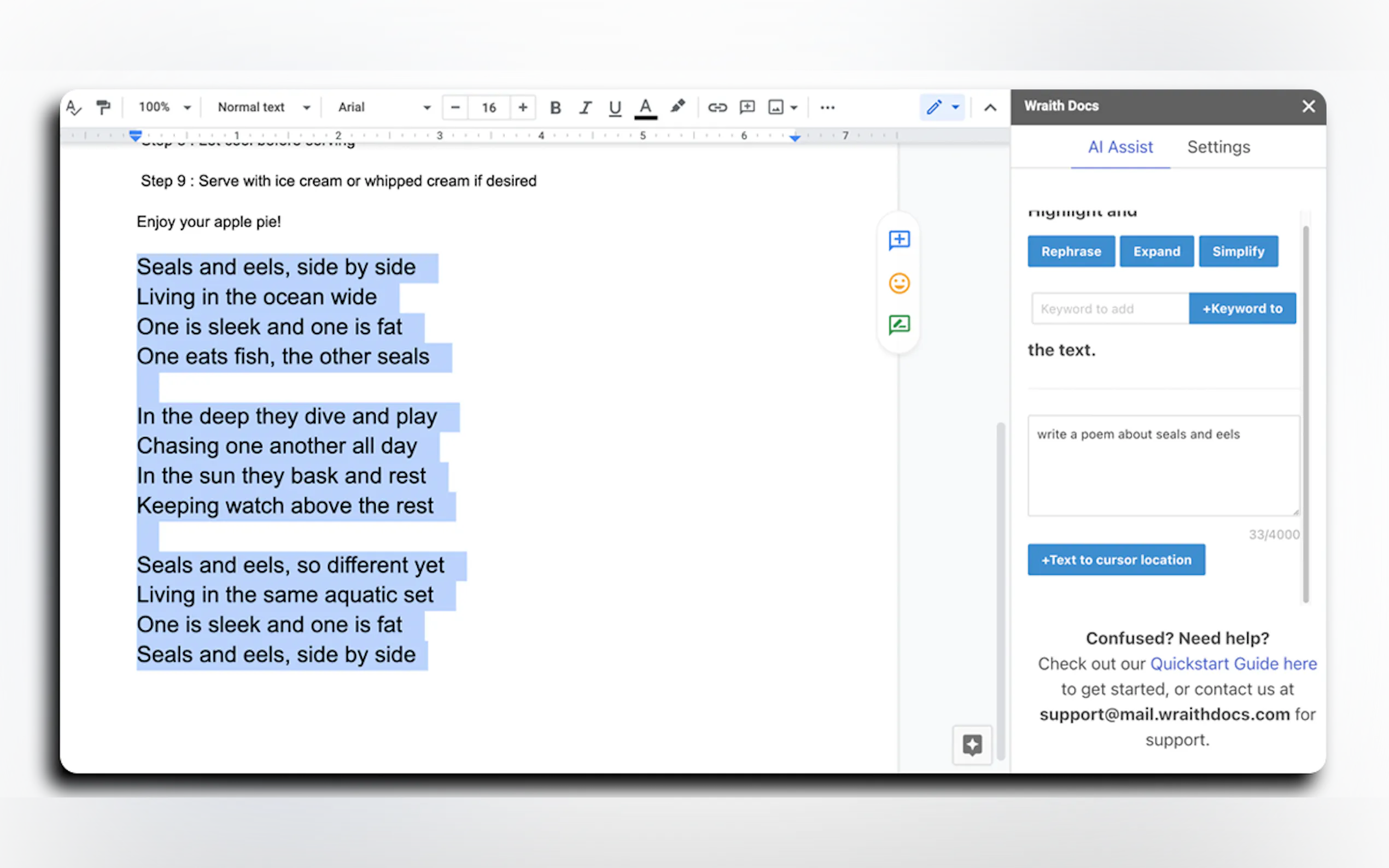The image size is (1389, 868).
Task: Toggle italic formatting
Action: coord(585,107)
